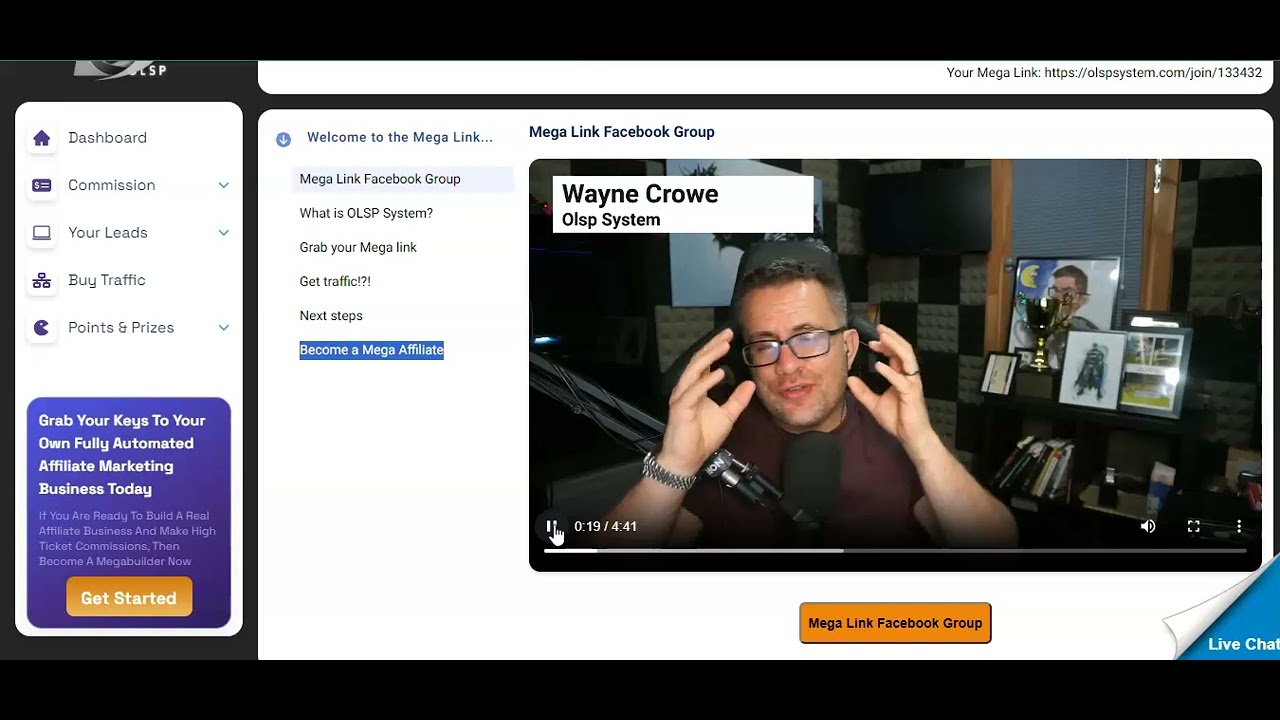The width and height of the screenshot is (1280, 720).
Task: Click the Points & Prizes icon
Action: tap(42, 328)
